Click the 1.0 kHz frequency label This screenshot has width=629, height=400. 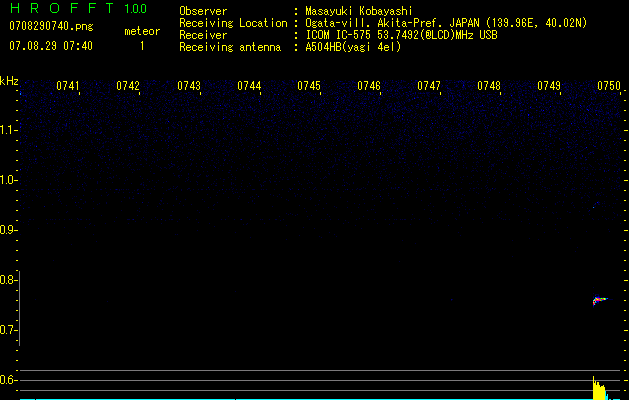(7, 180)
